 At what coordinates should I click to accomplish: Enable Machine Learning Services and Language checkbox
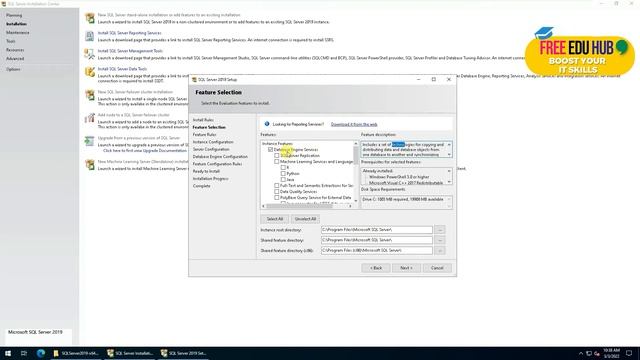[277, 162]
